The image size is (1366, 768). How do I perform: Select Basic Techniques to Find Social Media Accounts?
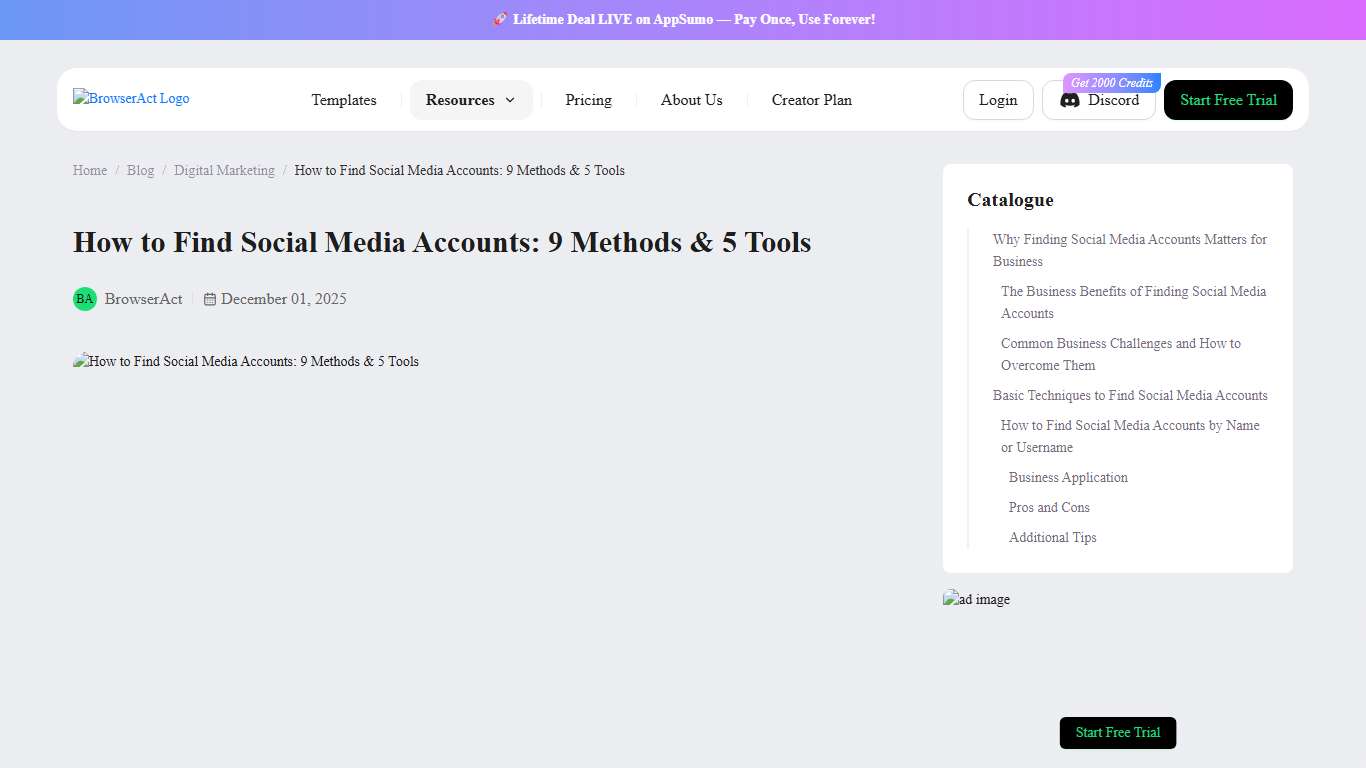tap(1130, 395)
